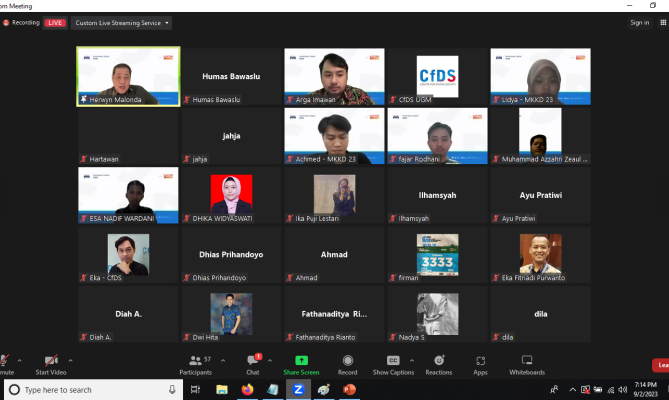This screenshot has width=669, height=400.
Task: Click the Sign in button
Action: [x=639, y=22]
